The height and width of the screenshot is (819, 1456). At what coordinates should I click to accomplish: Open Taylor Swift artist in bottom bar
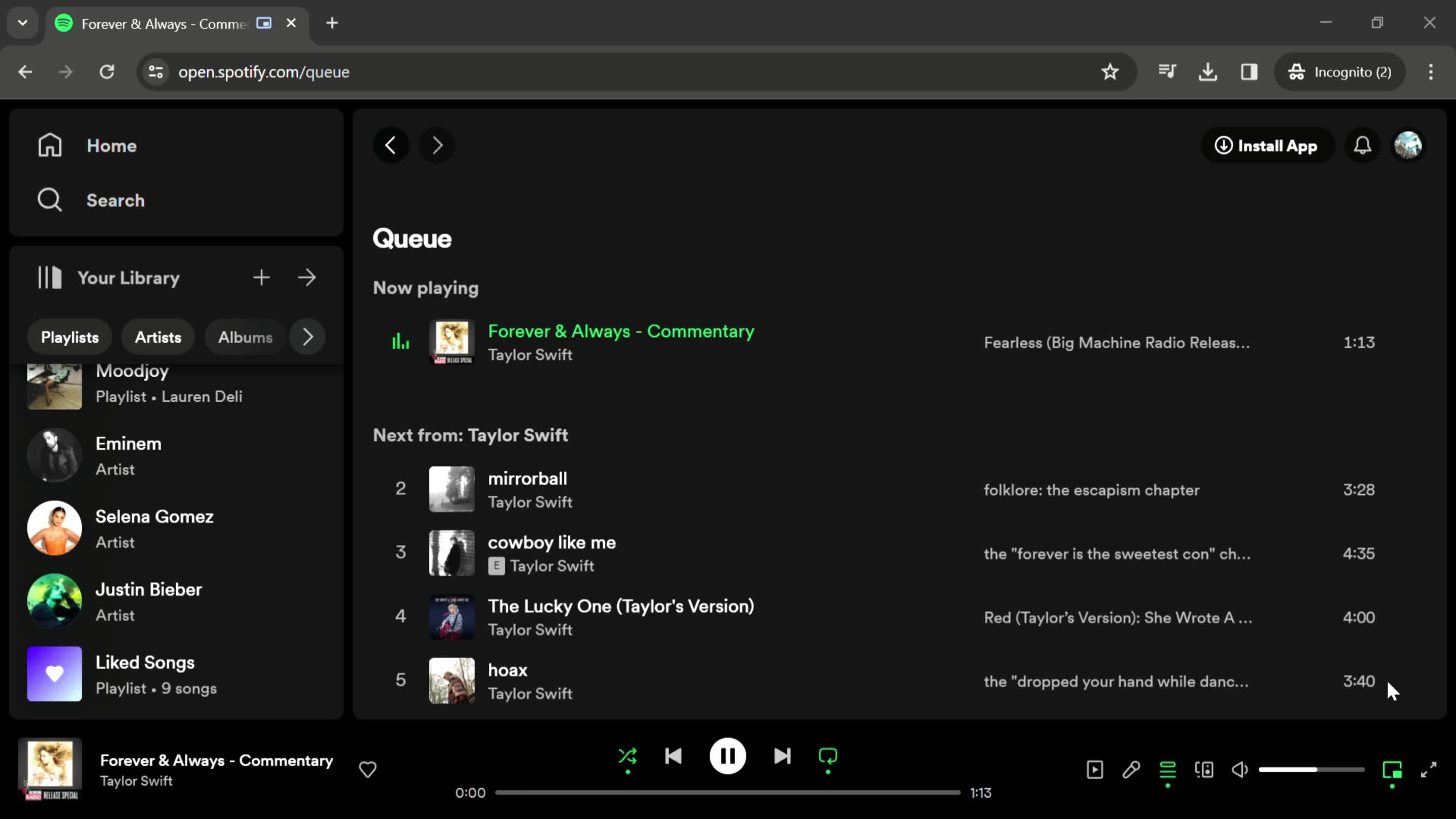[136, 781]
